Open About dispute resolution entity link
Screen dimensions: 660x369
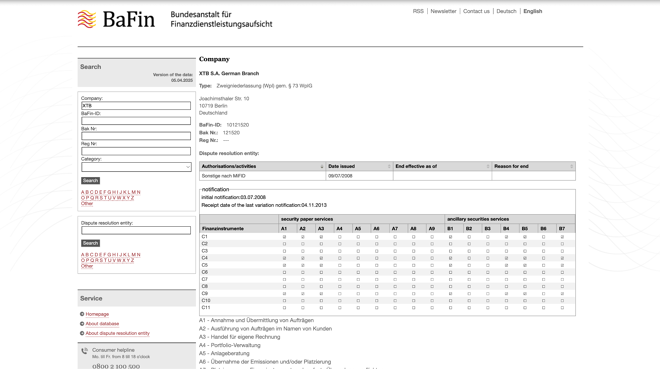pyautogui.click(x=117, y=333)
